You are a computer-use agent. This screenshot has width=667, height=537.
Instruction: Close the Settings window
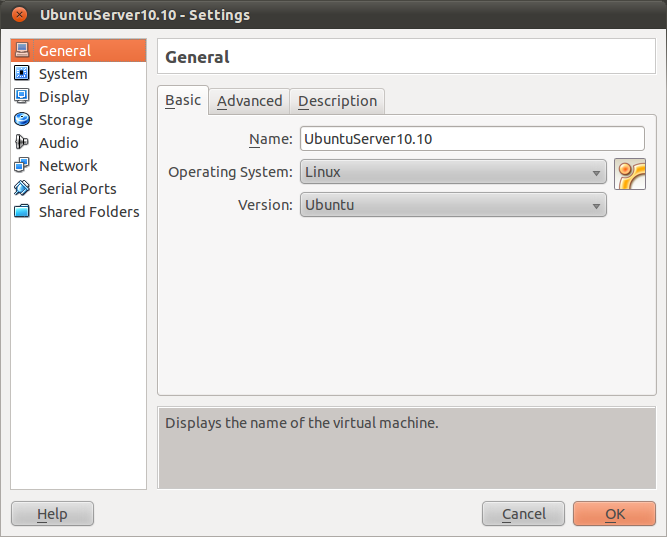[x=19, y=15]
